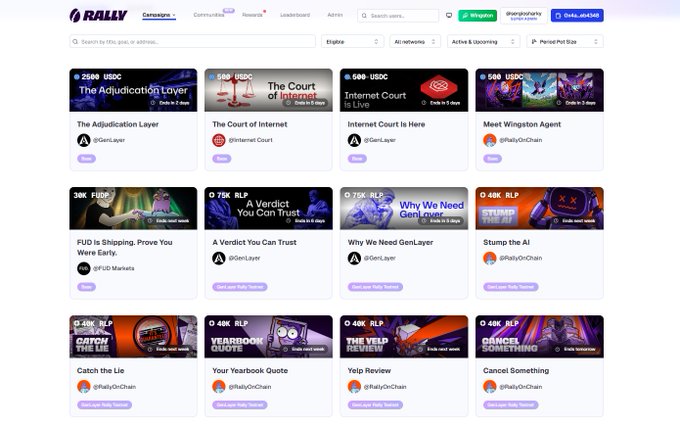Image resolution: width=680 pixels, height=428 pixels.
Task: Click RallyOnChain avatar on Stump the AI card
Action: pyautogui.click(x=490, y=258)
